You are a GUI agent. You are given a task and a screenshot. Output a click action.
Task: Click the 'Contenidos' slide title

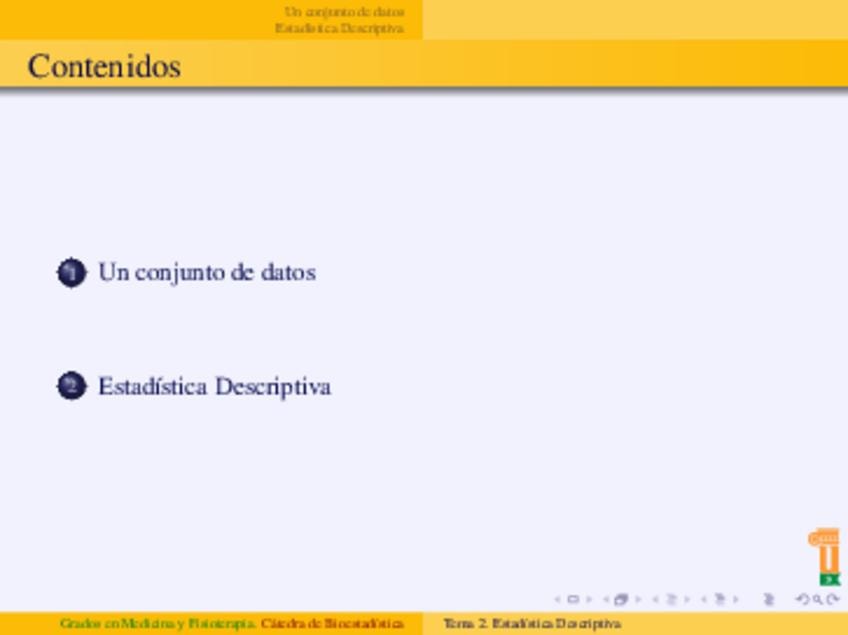coord(104,67)
